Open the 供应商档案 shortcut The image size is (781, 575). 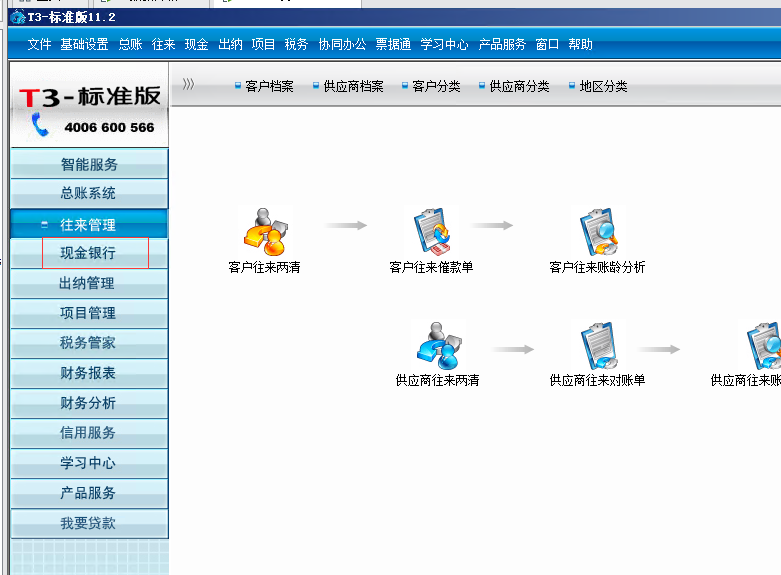(x=348, y=86)
